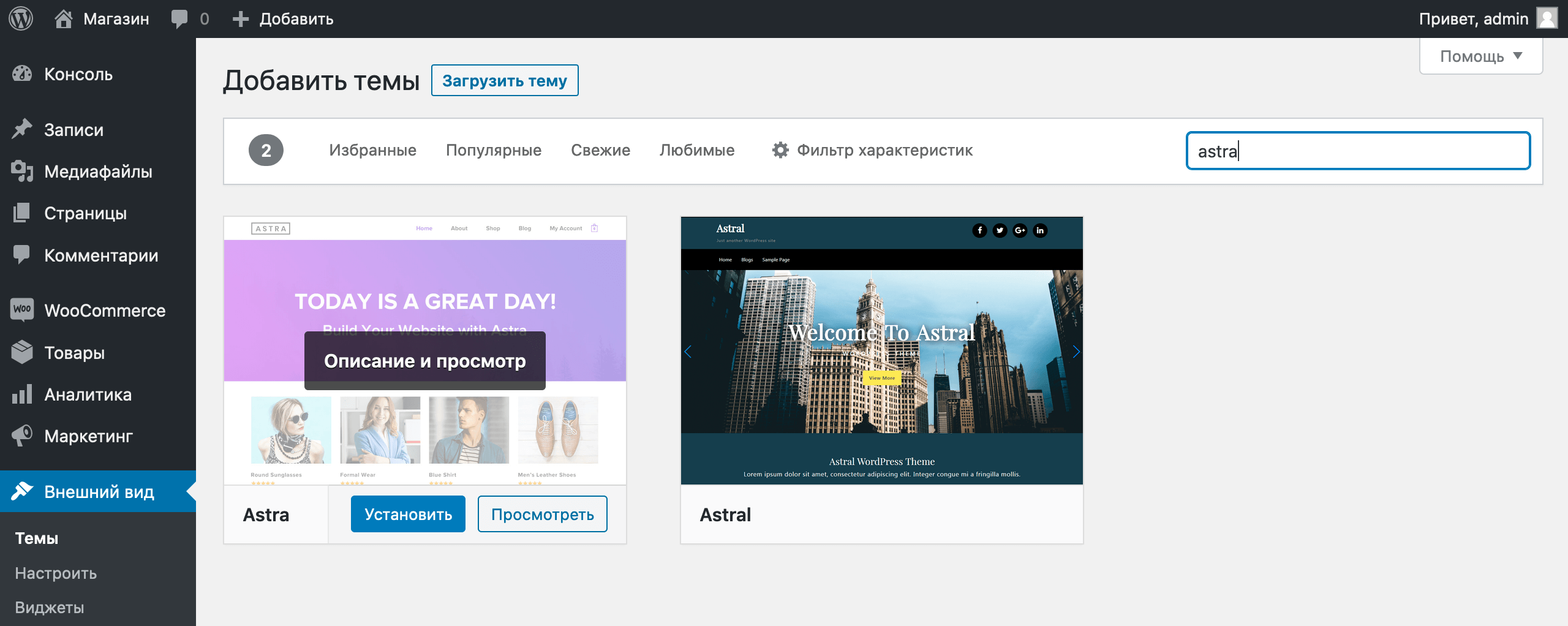The height and width of the screenshot is (626, 1568).
Task: Click the Магазин site name link
Action: [x=116, y=19]
